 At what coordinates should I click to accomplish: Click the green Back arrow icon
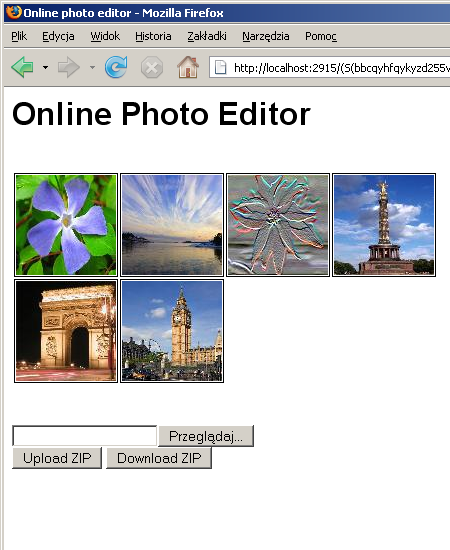click(22, 67)
